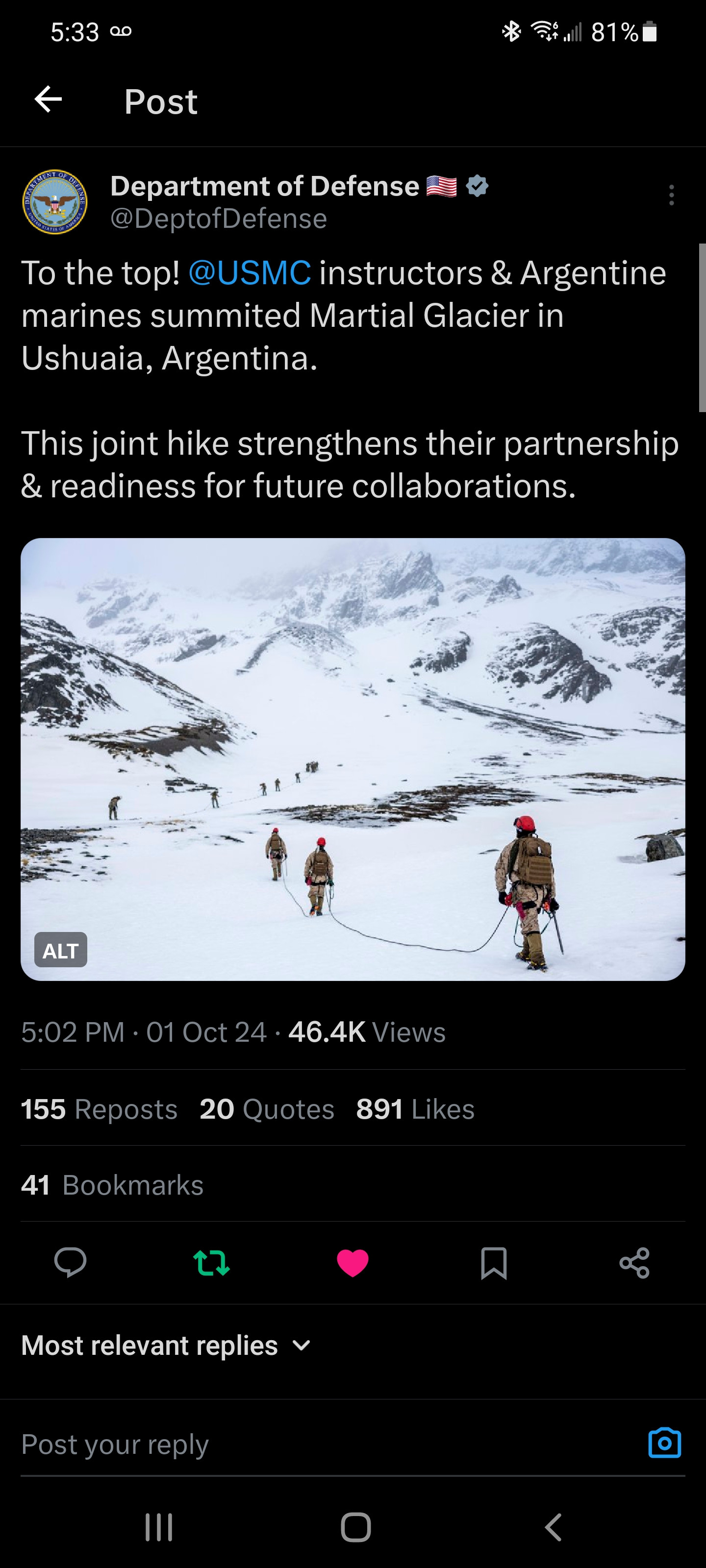Tap the Android home button
The width and height of the screenshot is (706, 1568).
356,1527
